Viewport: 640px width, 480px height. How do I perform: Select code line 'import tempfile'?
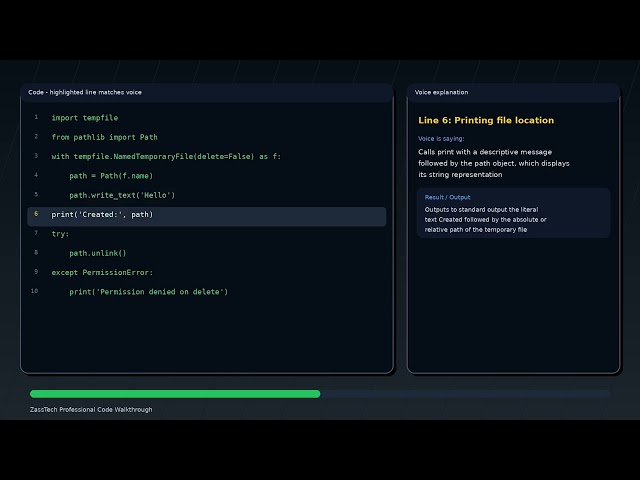click(x=84, y=118)
